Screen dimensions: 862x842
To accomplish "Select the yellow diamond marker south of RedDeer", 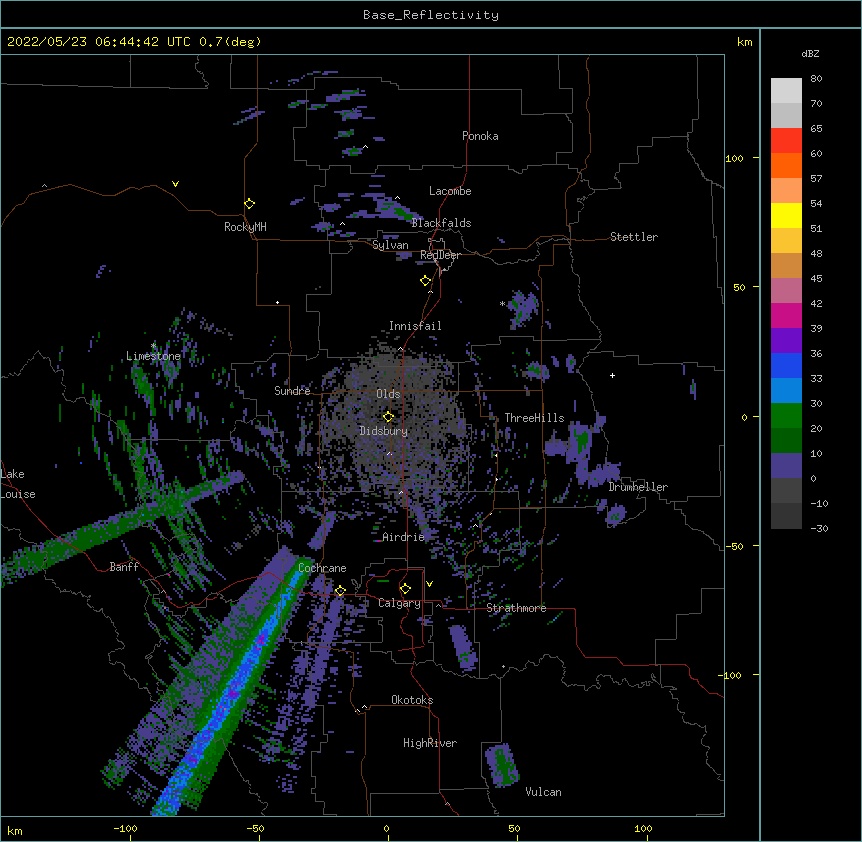I will tap(426, 281).
